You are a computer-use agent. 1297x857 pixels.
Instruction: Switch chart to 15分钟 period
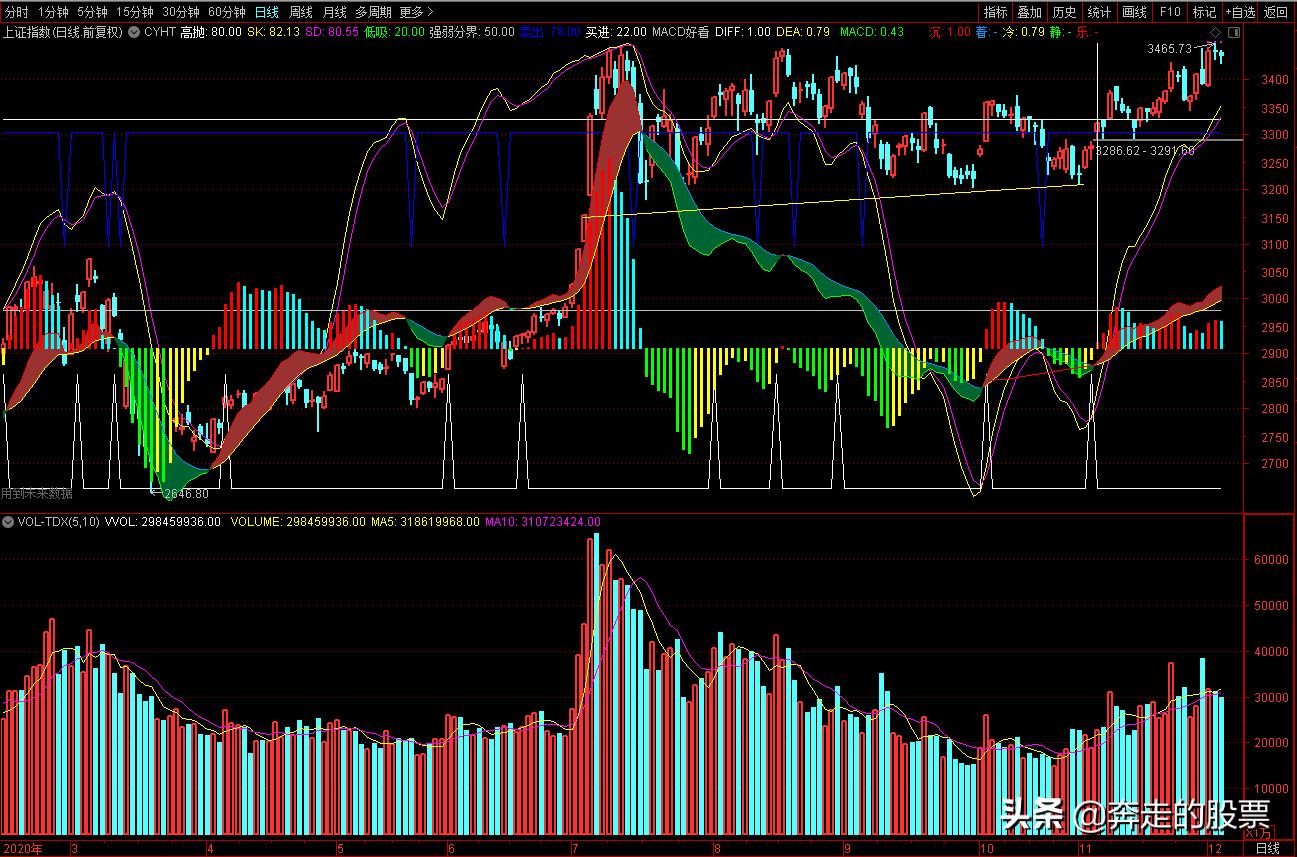[x=134, y=12]
